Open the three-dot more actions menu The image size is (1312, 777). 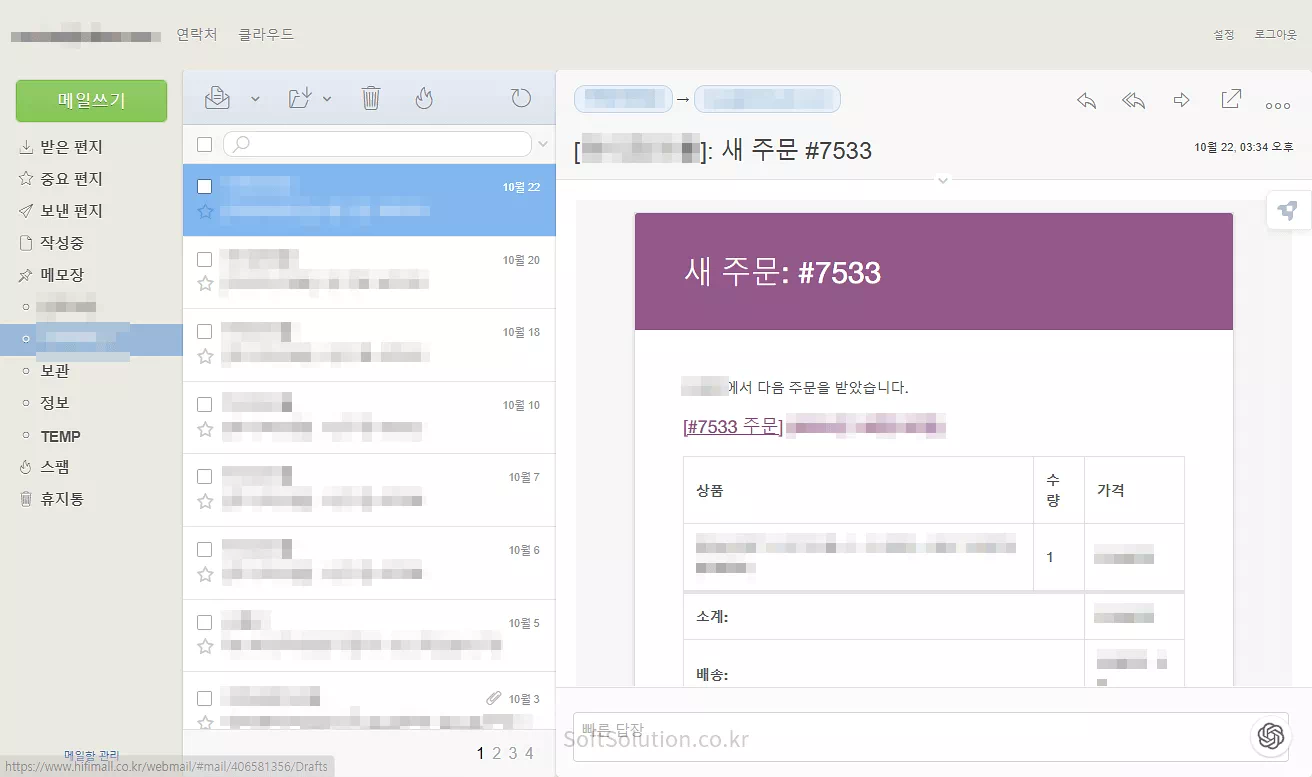coord(1278,105)
